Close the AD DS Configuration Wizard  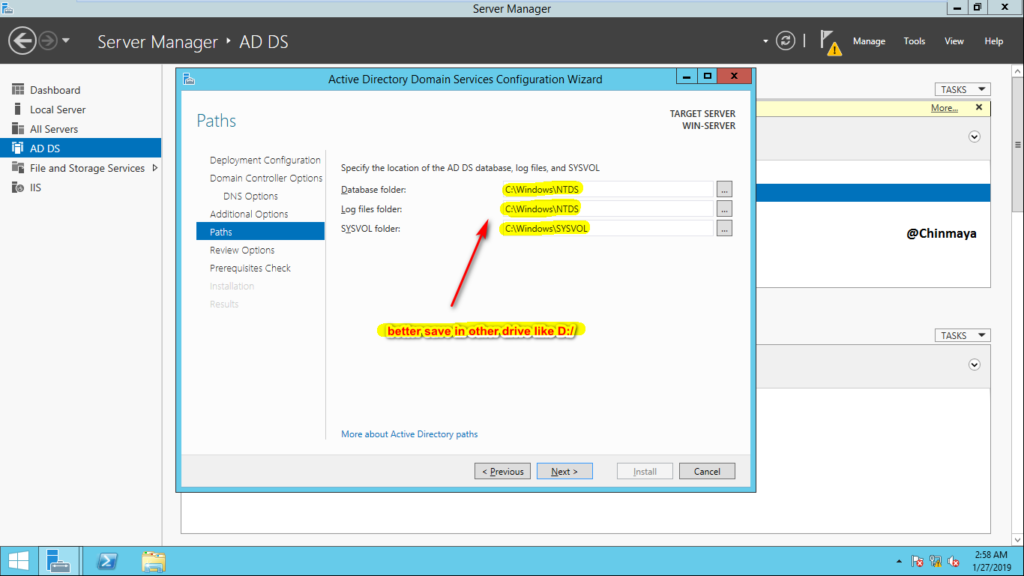coord(734,76)
